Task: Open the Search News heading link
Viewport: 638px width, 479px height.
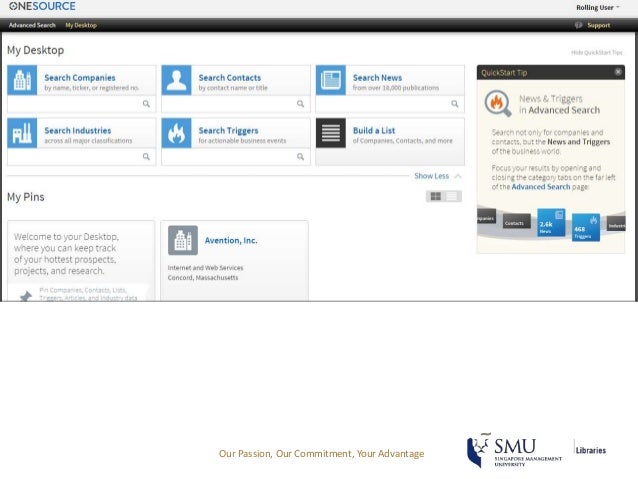Action: point(377,78)
